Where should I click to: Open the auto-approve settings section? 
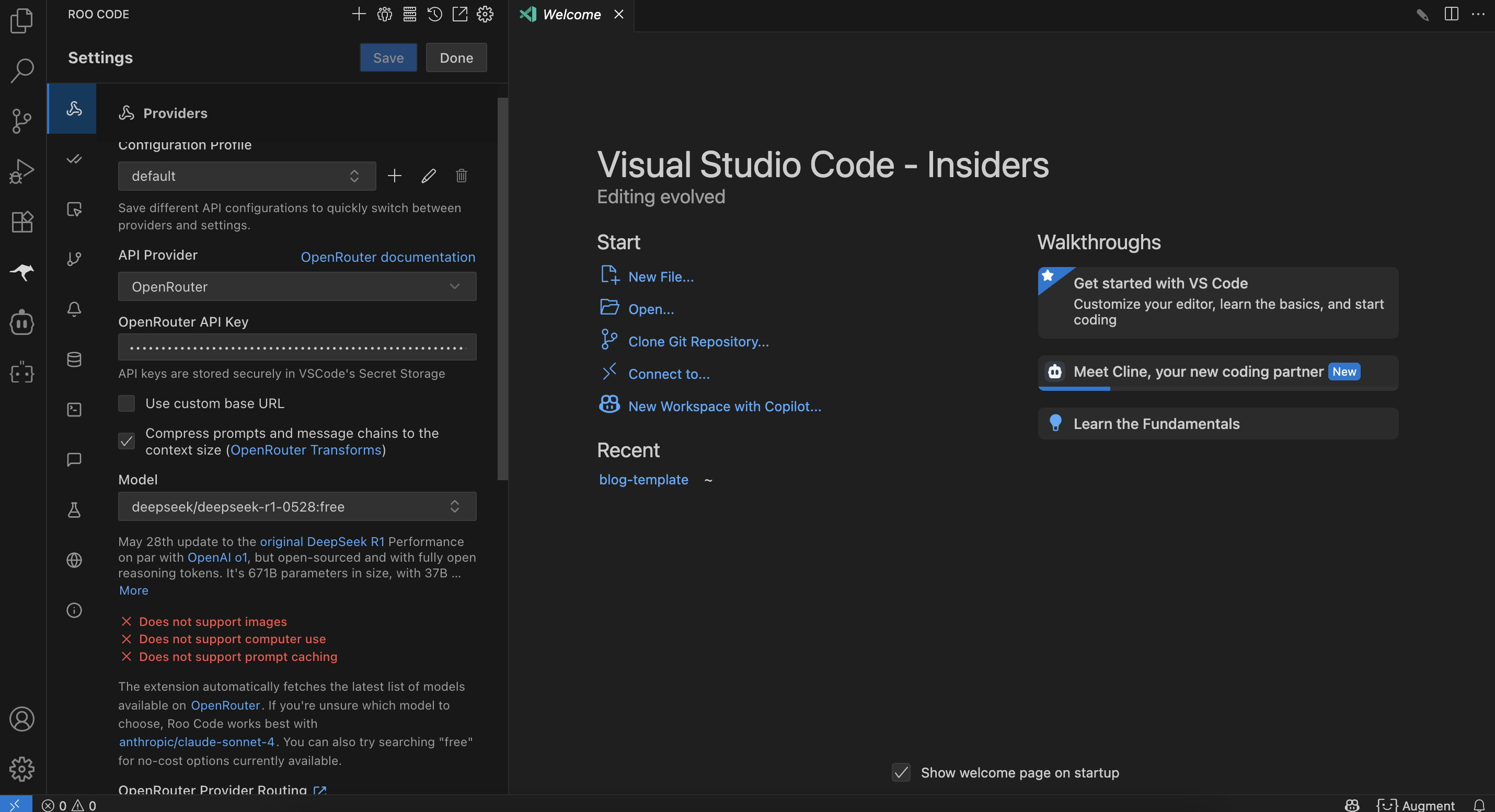tap(74, 159)
